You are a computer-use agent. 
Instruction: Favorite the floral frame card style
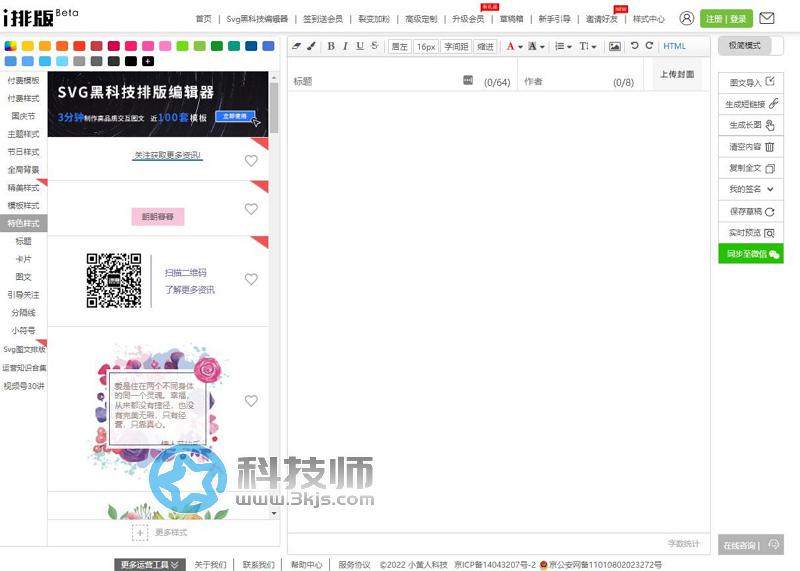(x=251, y=401)
